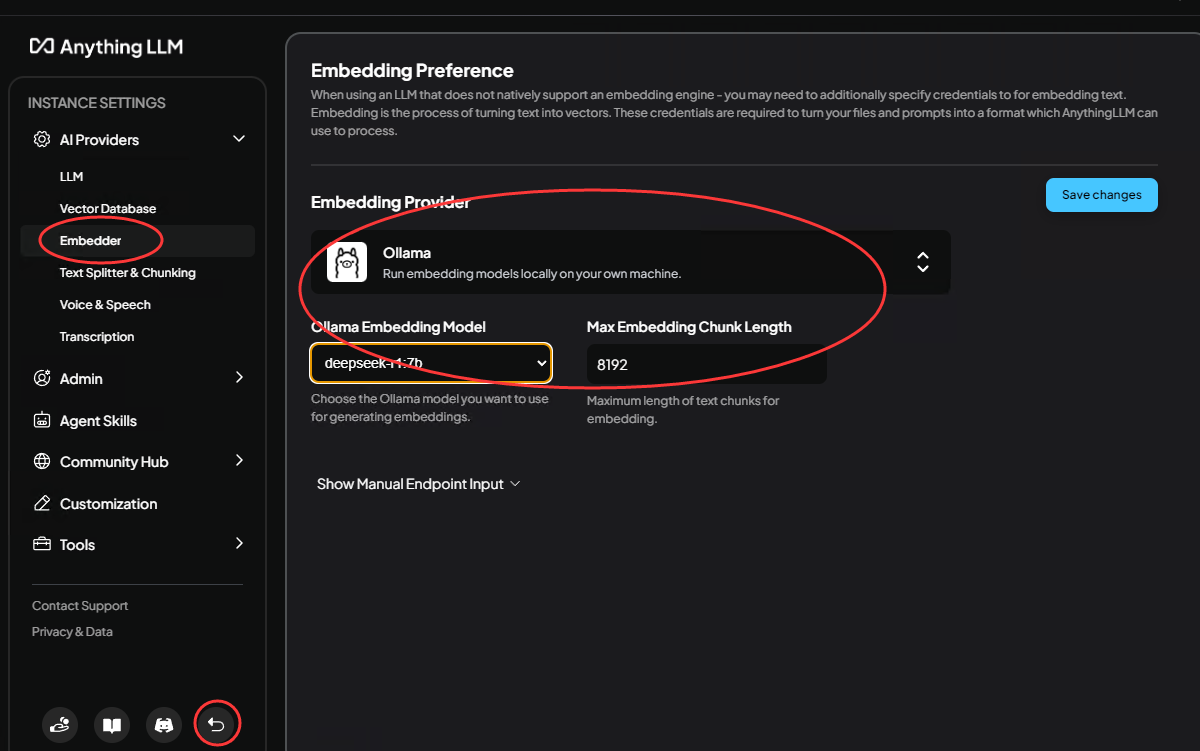Open the Contact Support link
1200x751 pixels.
(x=80, y=606)
